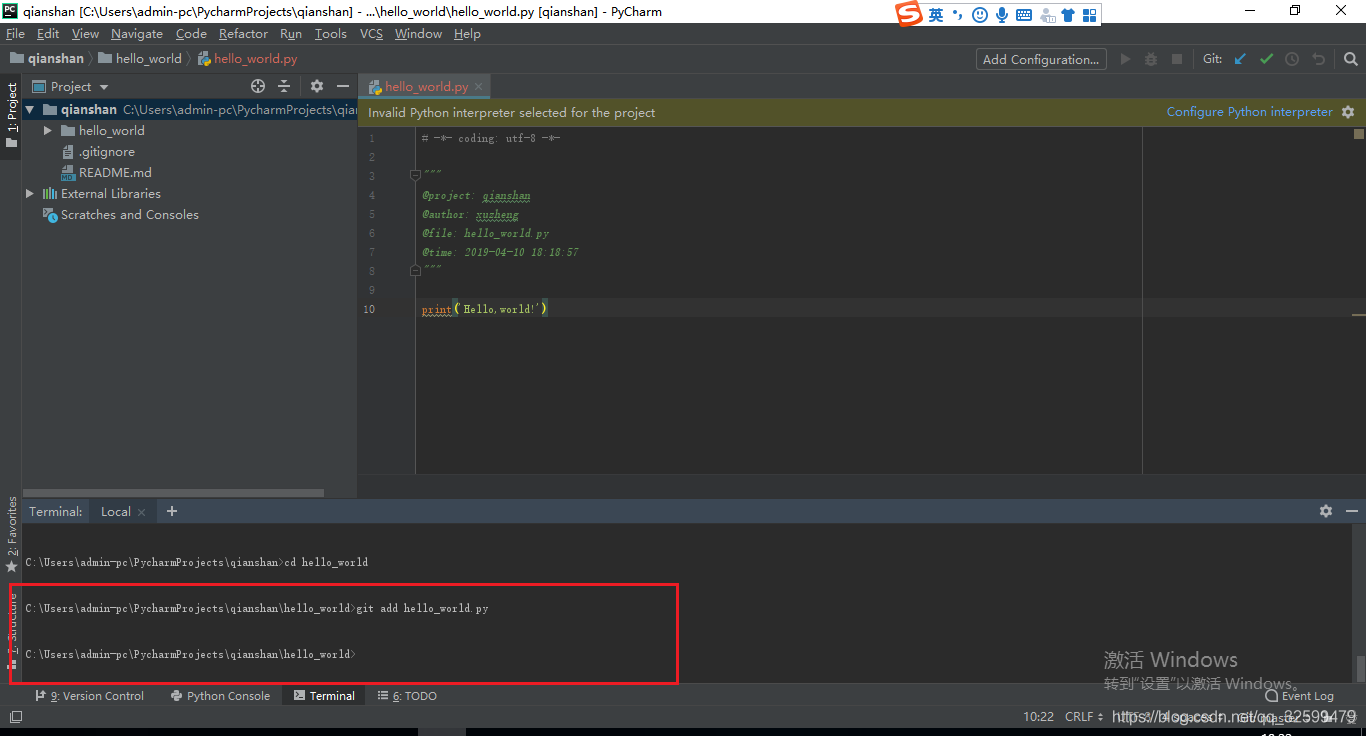Open Python Console tool window
This screenshot has width=1366, height=736.
[220, 696]
